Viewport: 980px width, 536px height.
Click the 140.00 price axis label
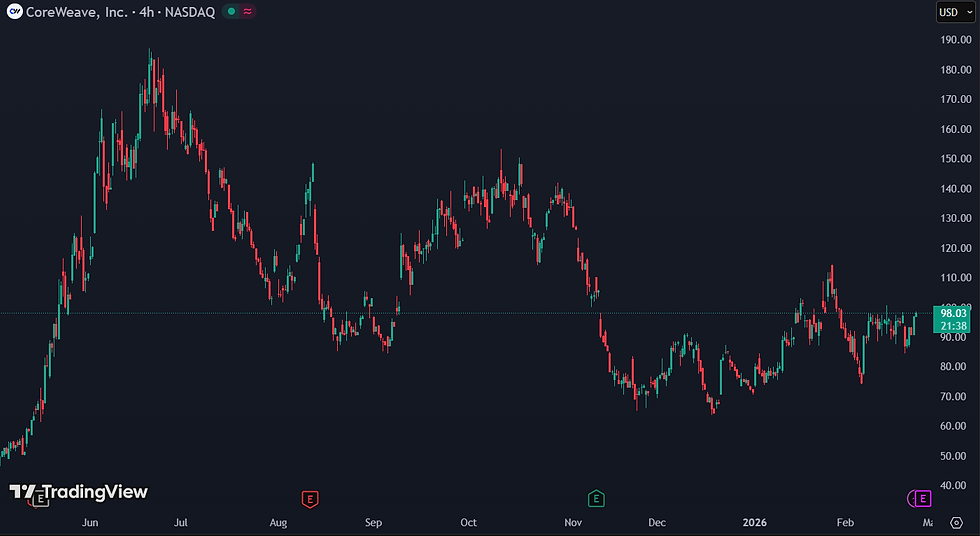tap(956, 188)
